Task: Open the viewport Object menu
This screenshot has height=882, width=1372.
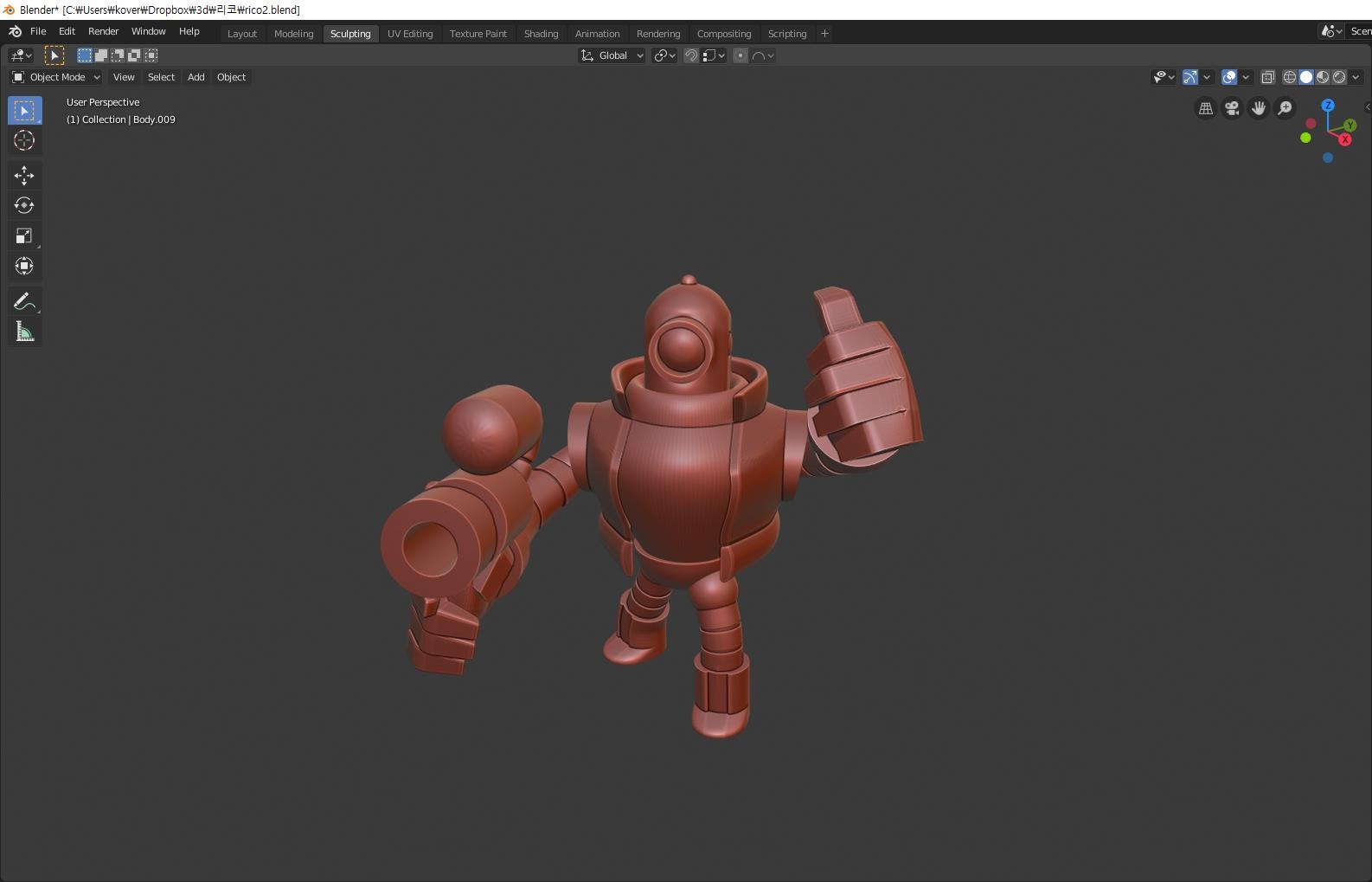Action: point(231,77)
